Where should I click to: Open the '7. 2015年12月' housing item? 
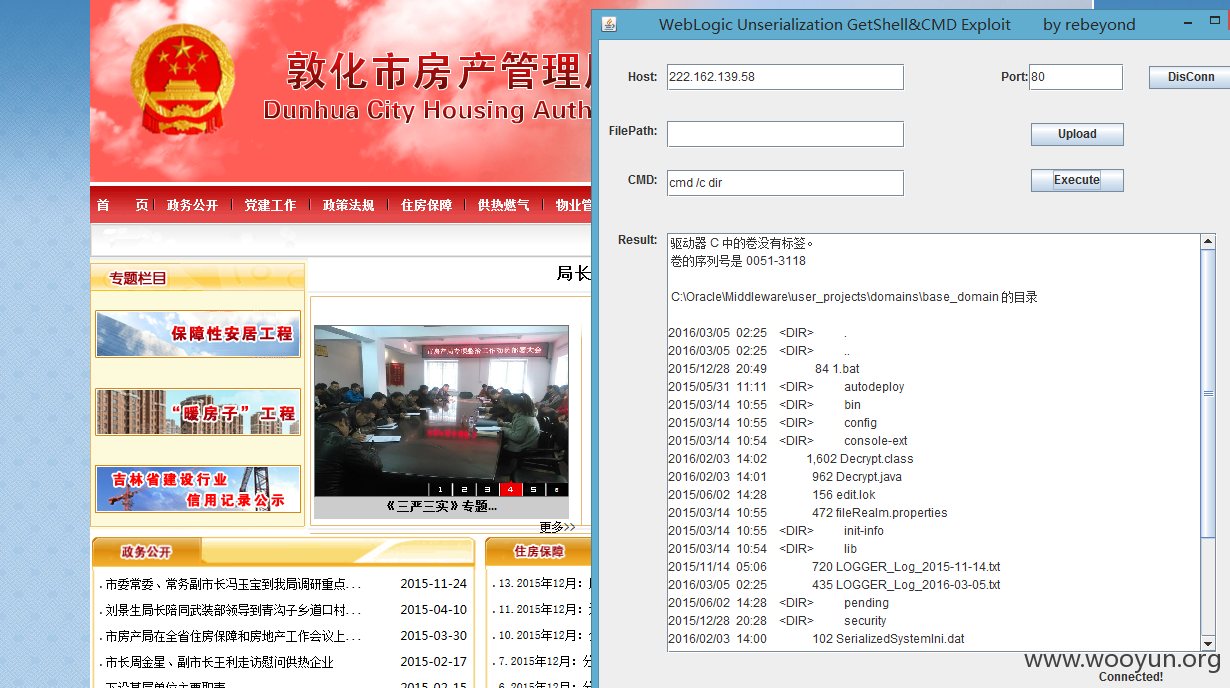tap(545, 662)
